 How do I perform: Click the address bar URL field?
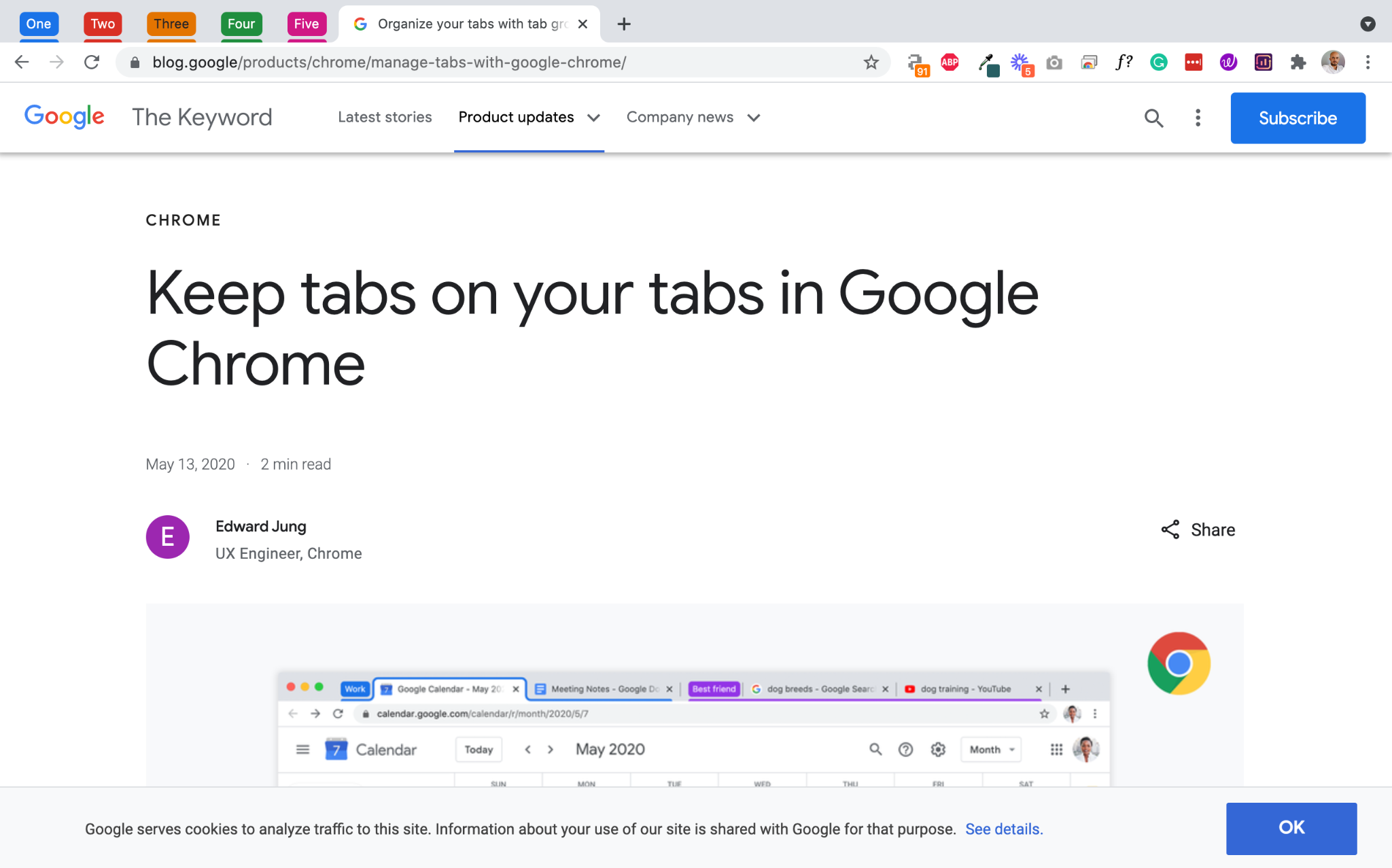point(435,63)
